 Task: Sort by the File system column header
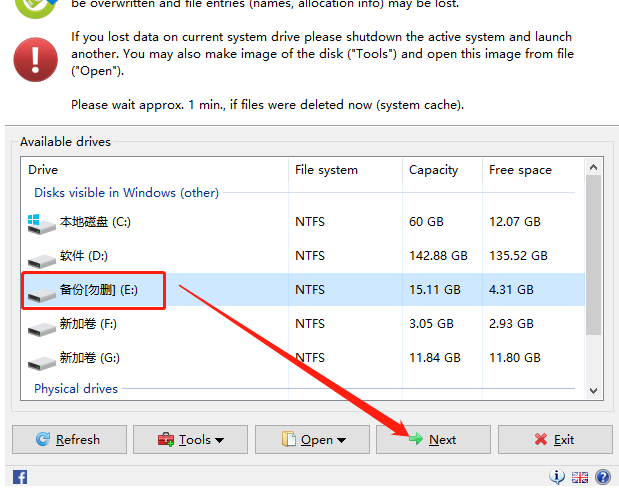[x=326, y=170]
